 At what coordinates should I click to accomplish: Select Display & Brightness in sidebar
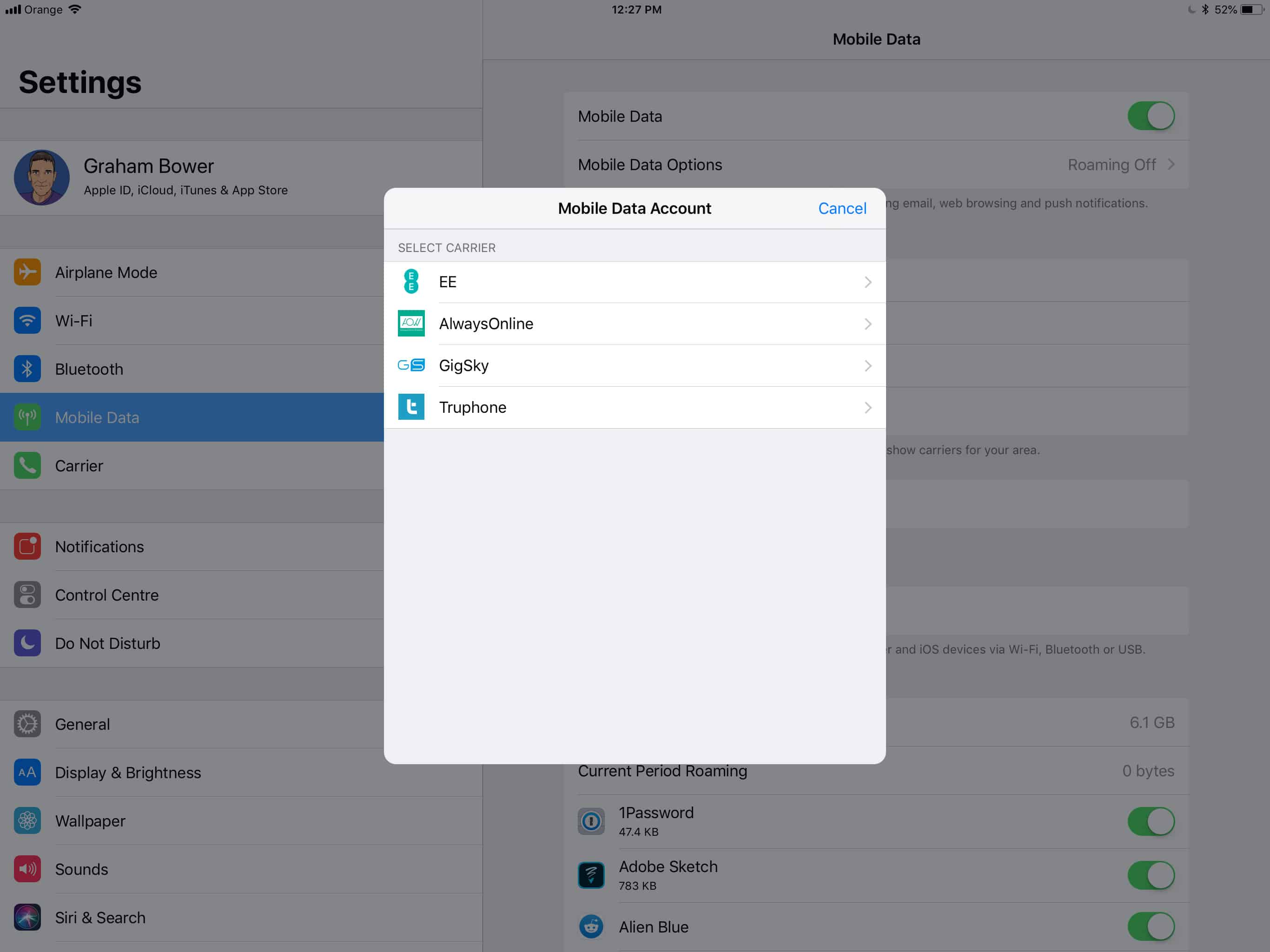[x=127, y=772]
